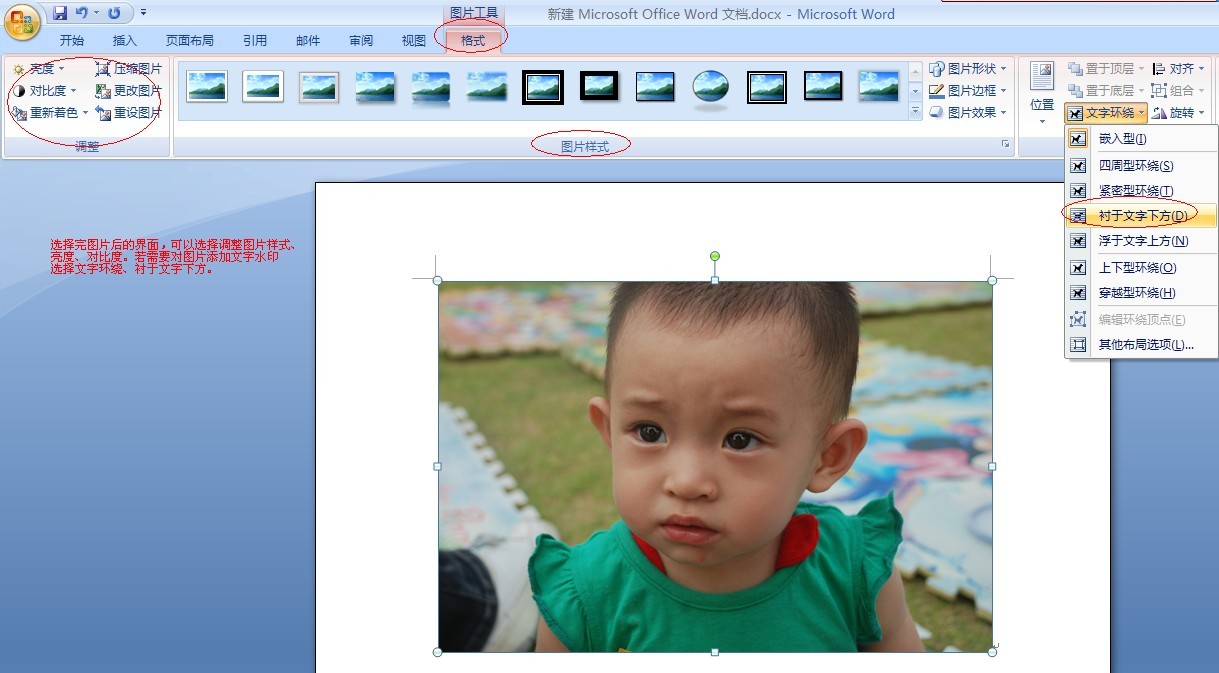Apply the oval picture style thumbnail

tap(711, 87)
